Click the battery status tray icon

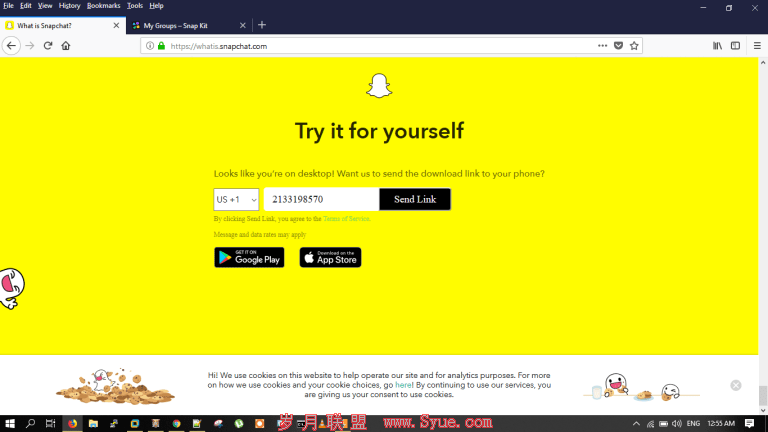[x=663, y=424]
